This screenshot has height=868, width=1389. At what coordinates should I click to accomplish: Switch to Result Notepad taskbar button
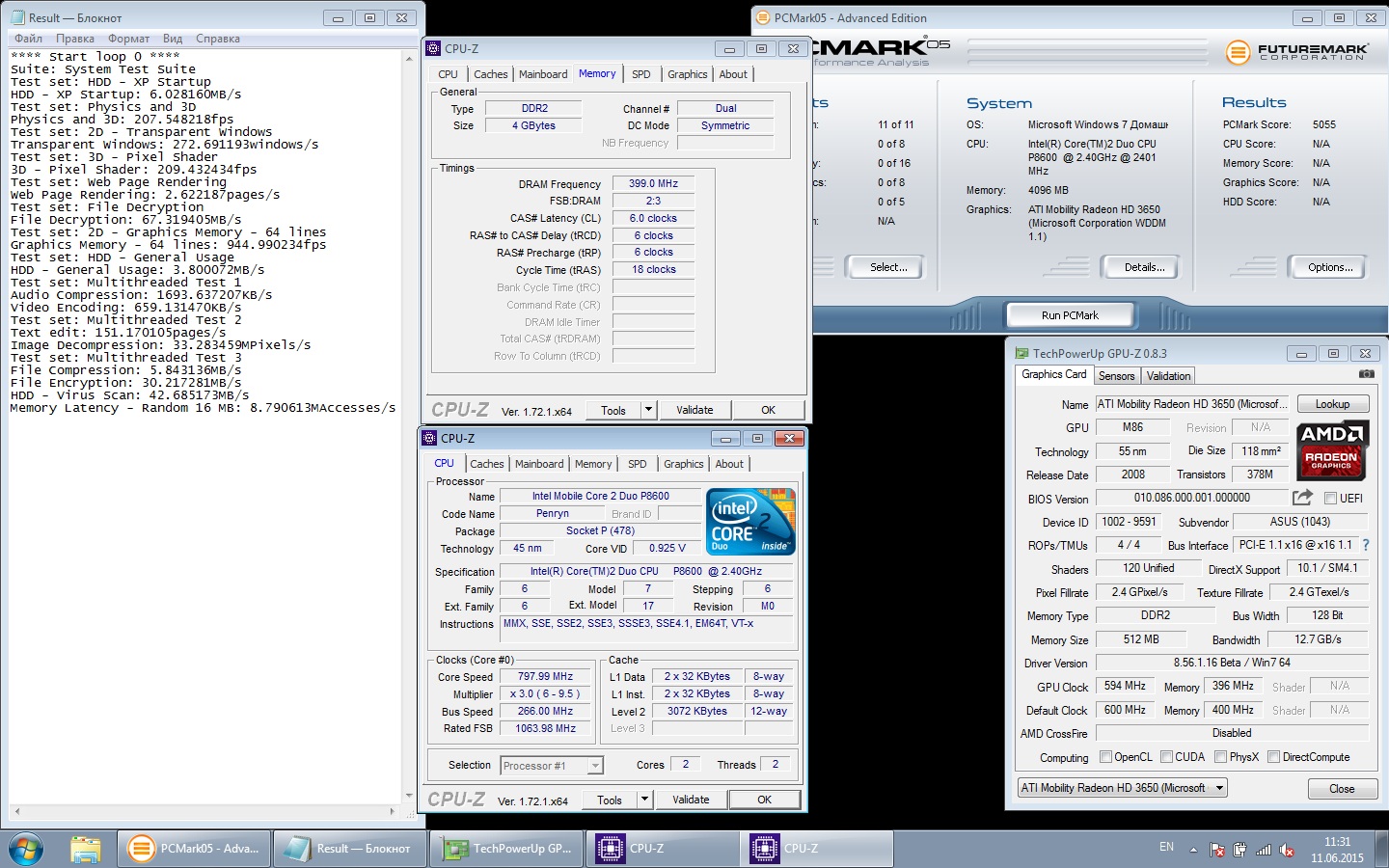click(349, 849)
